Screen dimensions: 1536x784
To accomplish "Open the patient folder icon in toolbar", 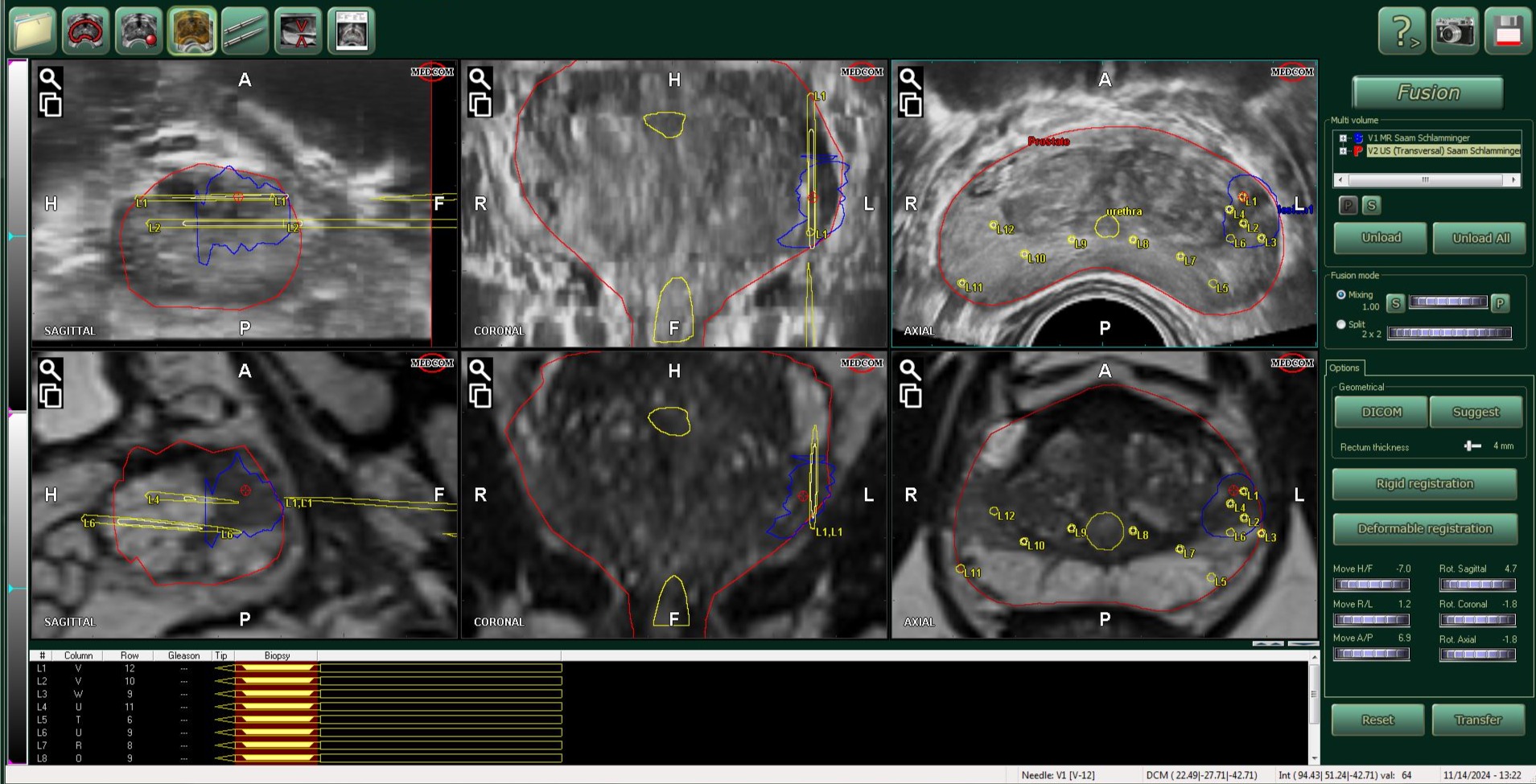I will (33, 31).
